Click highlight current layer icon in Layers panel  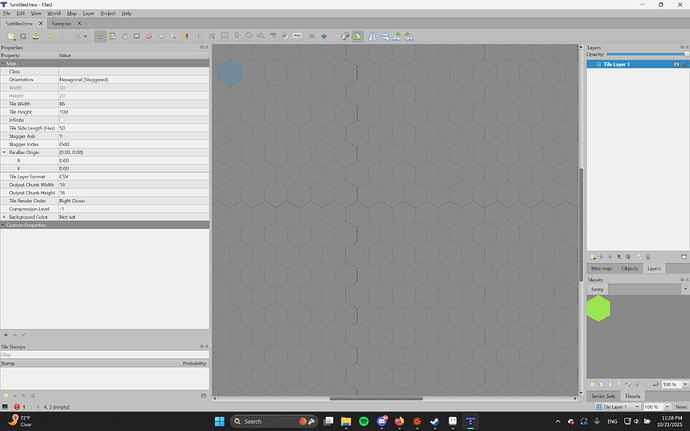[683, 257]
